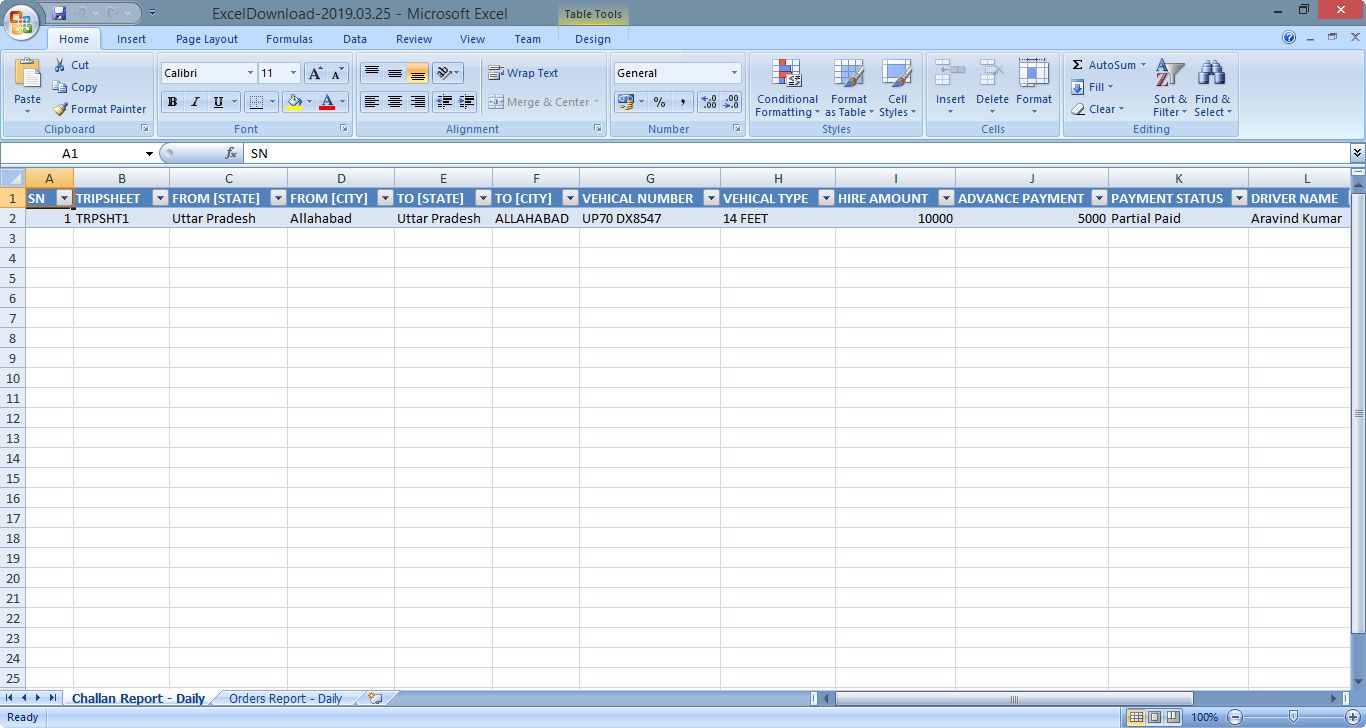Screen dimensions: 1366x728
Task: Click the yellow Fill Color swatch
Action: pos(294,102)
